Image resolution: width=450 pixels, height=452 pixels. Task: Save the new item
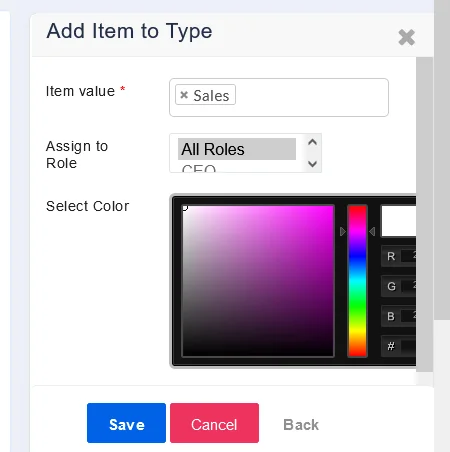click(126, 423)
